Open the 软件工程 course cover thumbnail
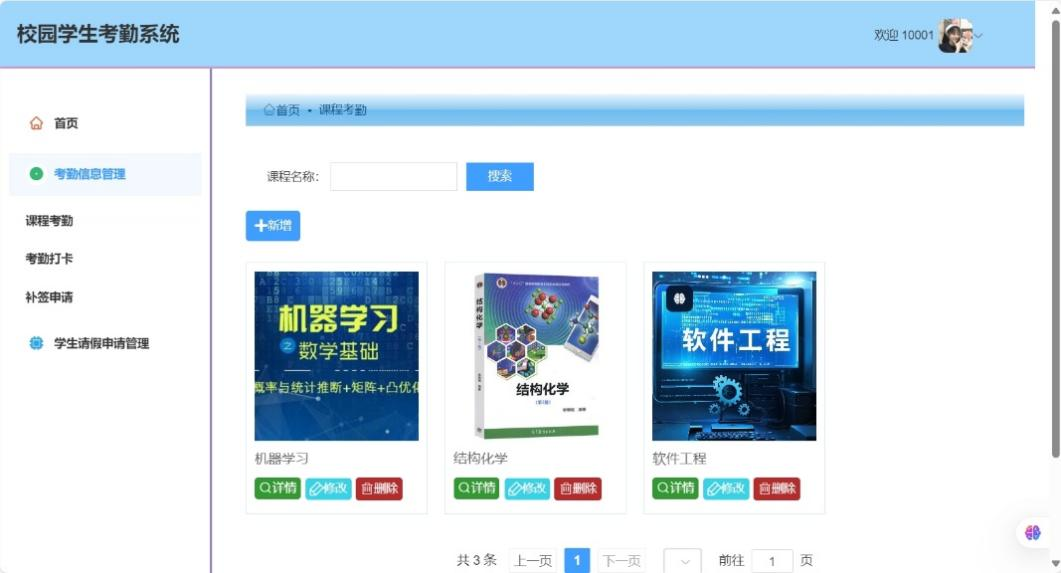Screen dimensions: 1061x573 point(734,356)
